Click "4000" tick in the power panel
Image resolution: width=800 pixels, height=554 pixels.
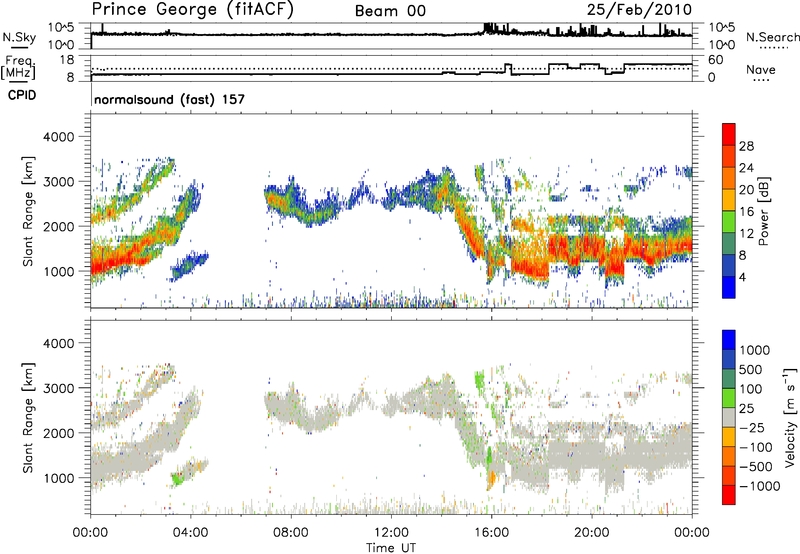tap(58, 137)
